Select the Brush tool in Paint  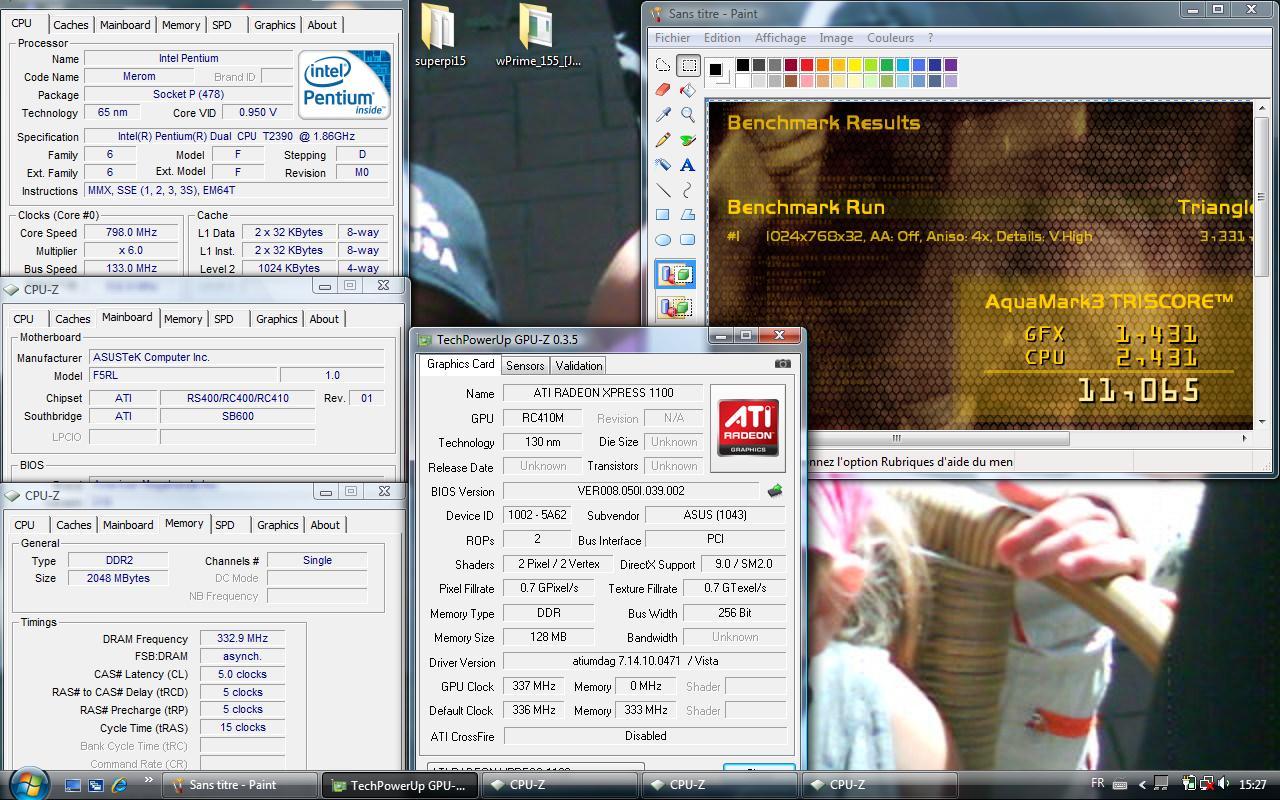(x=688, y=140)
